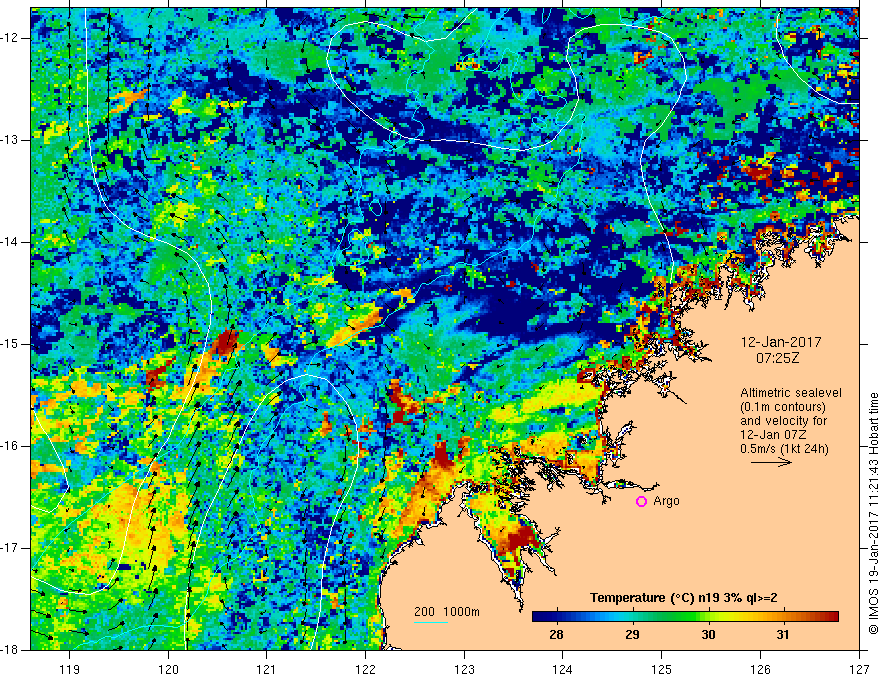880x680 pixels.
Task: Click the '0.5m/s (1kt 24h)' scale text
Action: (x=784, y=449)
